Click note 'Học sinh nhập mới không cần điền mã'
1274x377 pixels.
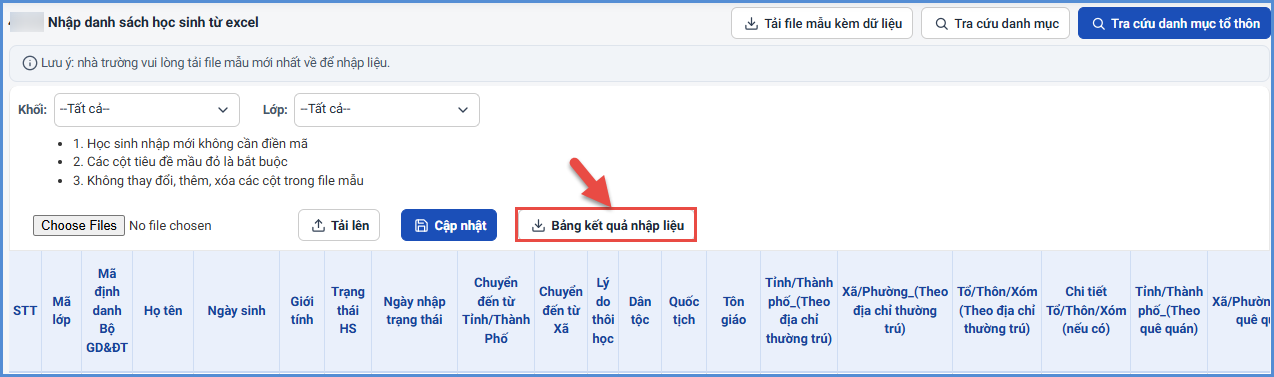tap(190, 143)
